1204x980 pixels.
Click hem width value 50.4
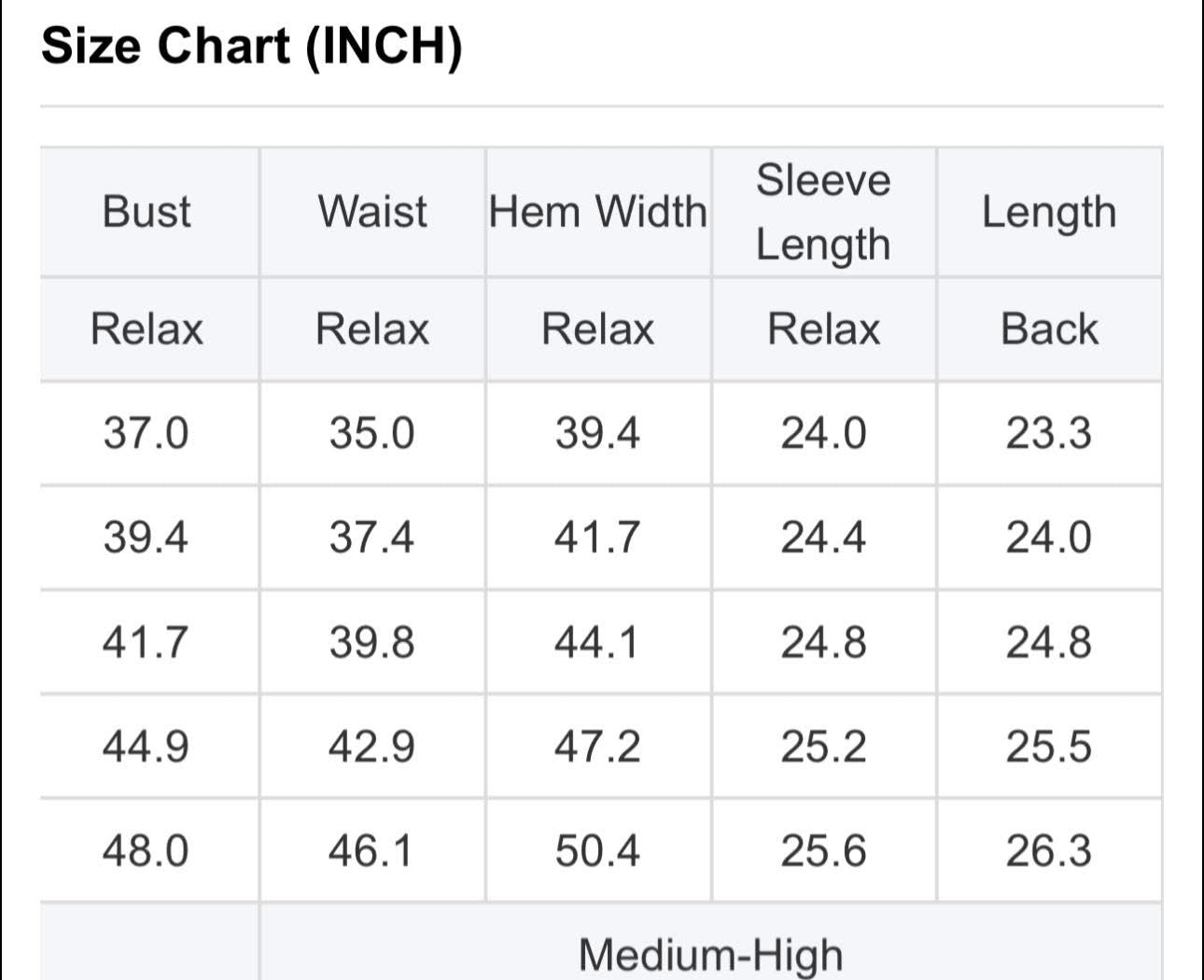tap(598, 850)
